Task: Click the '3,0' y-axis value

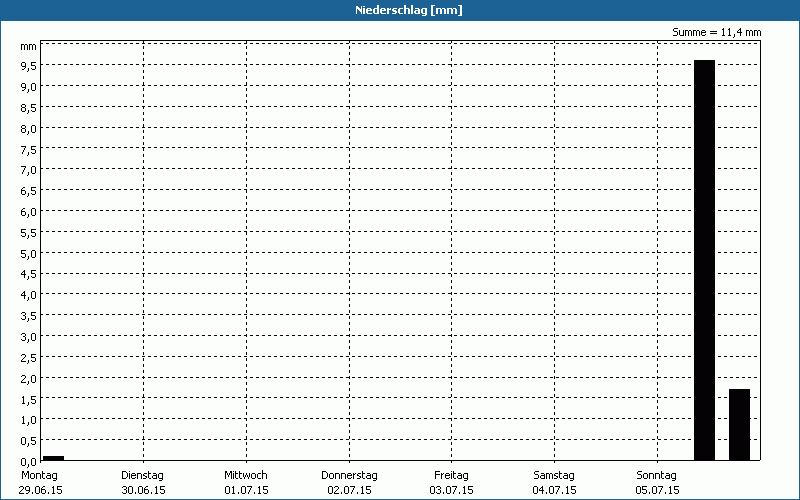Action: click(29, 337)
